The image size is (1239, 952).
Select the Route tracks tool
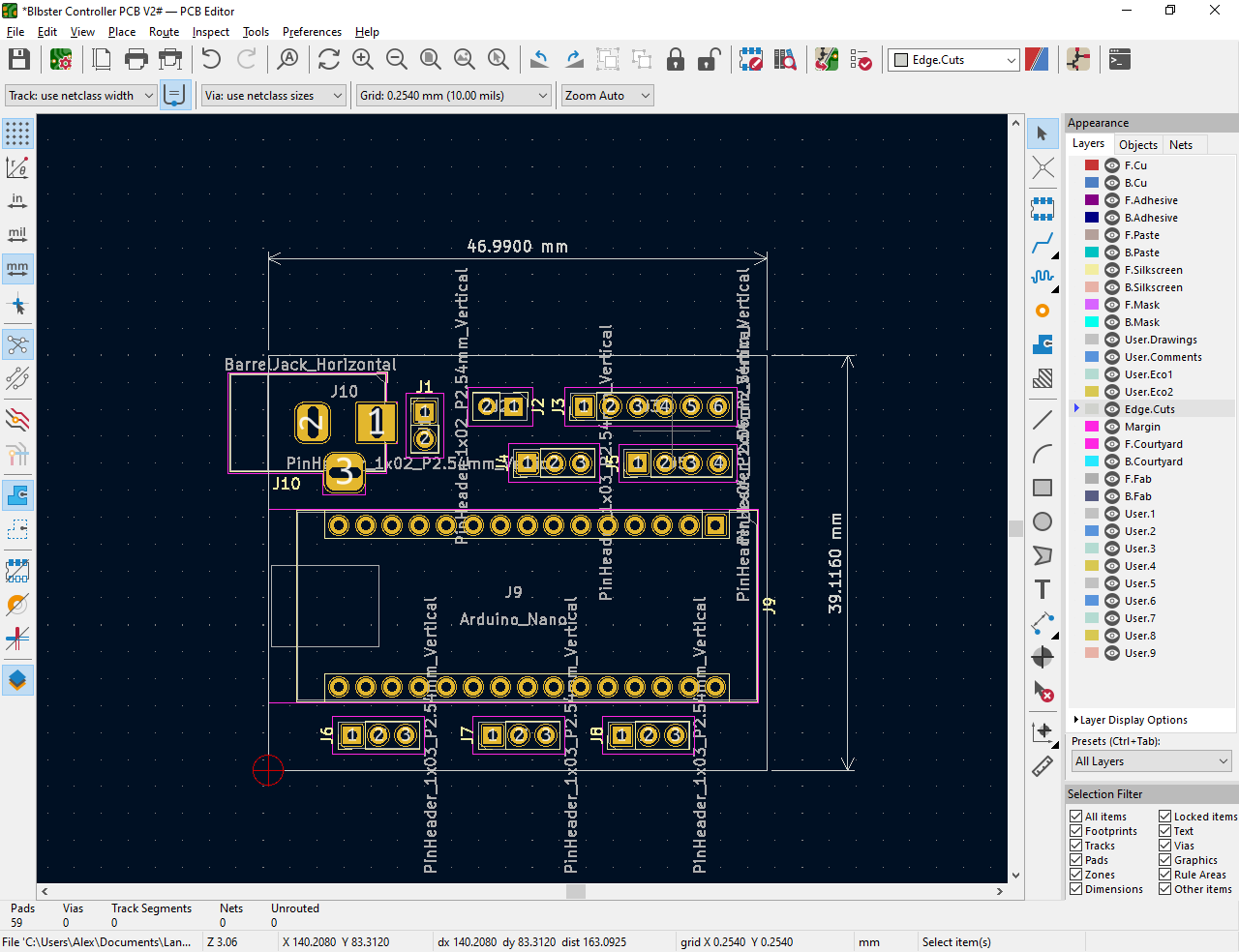point(1043,243)
